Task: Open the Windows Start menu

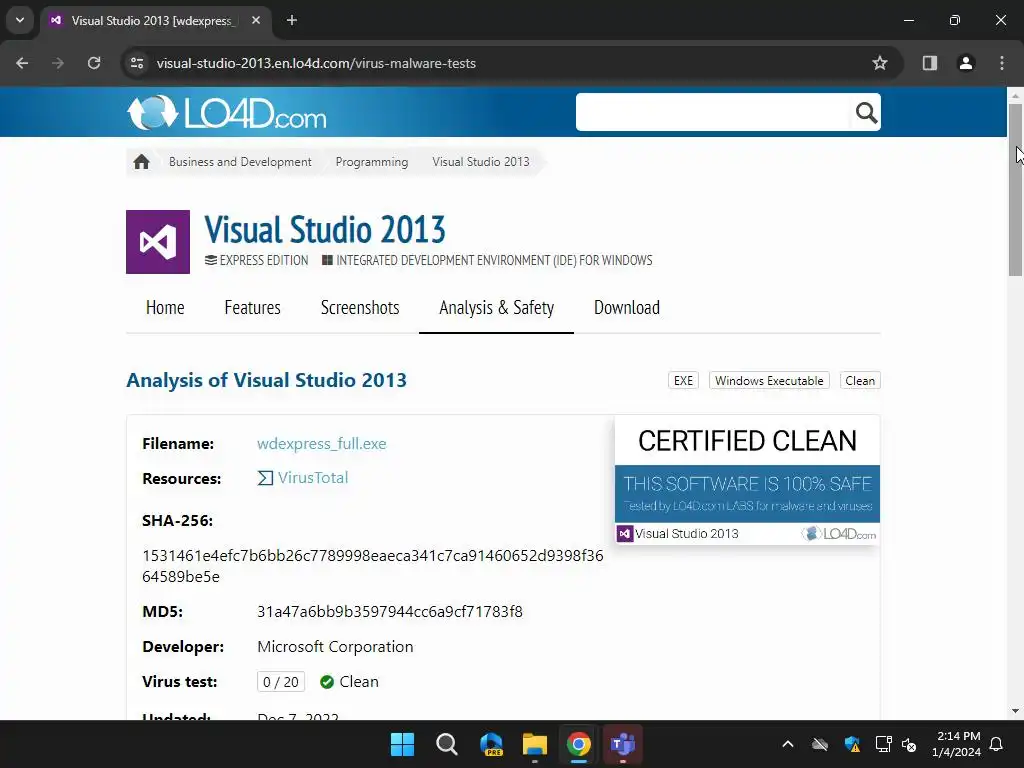Action: pyautogui.click(x=402, y=744)
